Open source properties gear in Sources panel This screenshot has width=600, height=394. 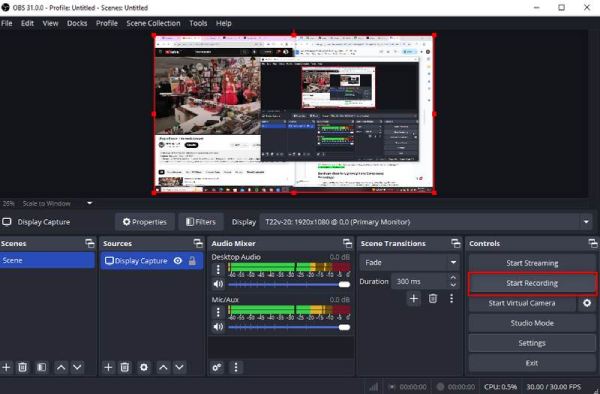click(x=144, y=367)
